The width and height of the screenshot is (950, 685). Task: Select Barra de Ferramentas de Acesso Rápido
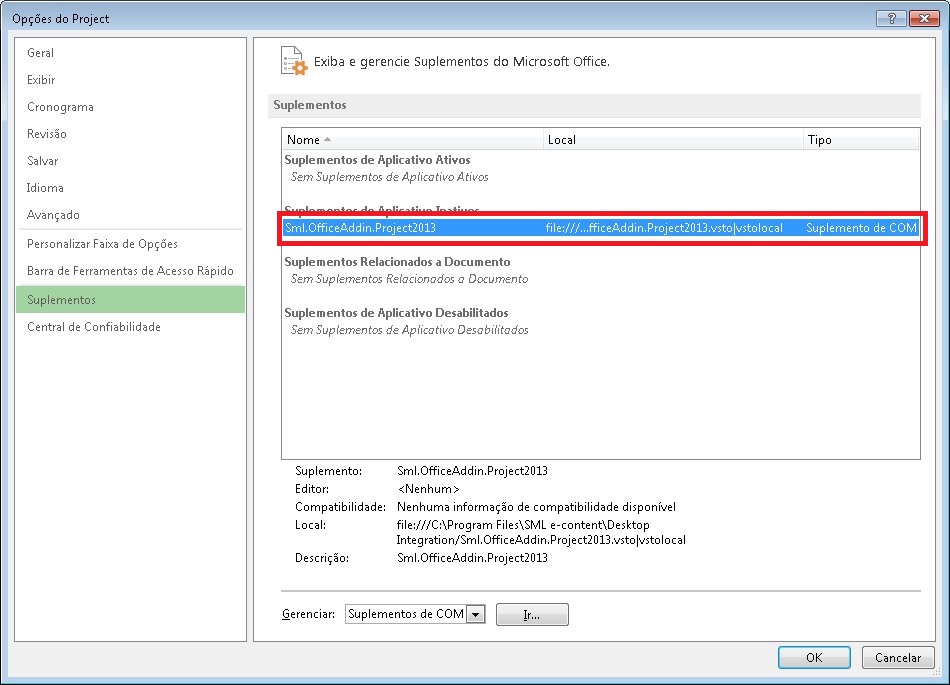pos(129,269)
